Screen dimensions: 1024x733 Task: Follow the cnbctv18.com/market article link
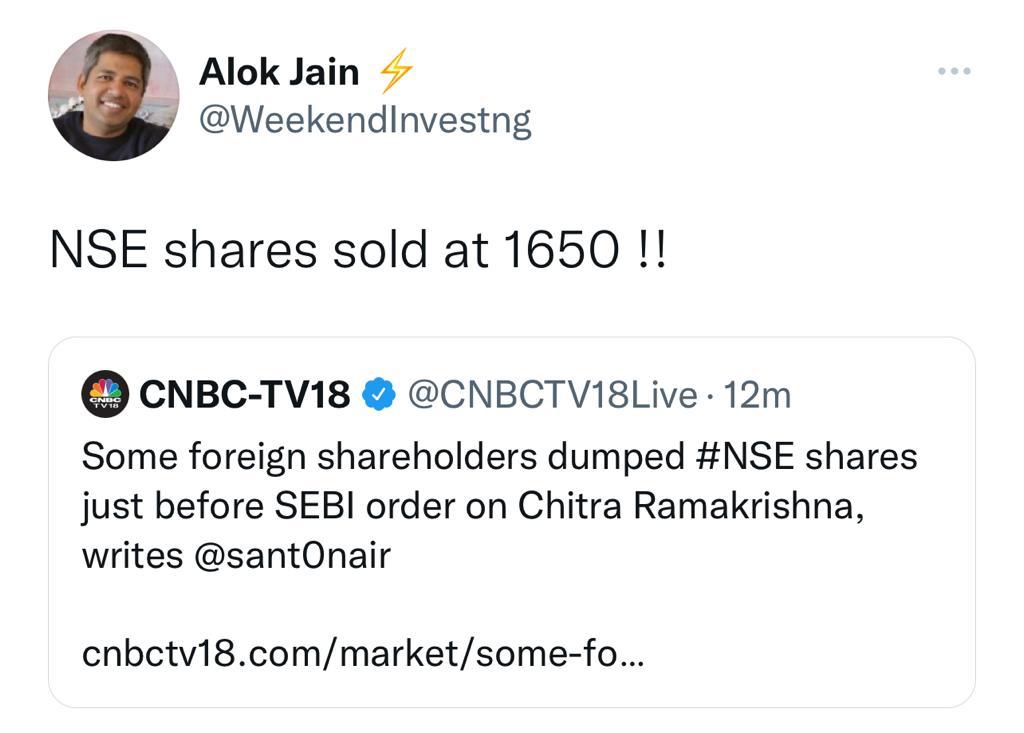point(363,655)
